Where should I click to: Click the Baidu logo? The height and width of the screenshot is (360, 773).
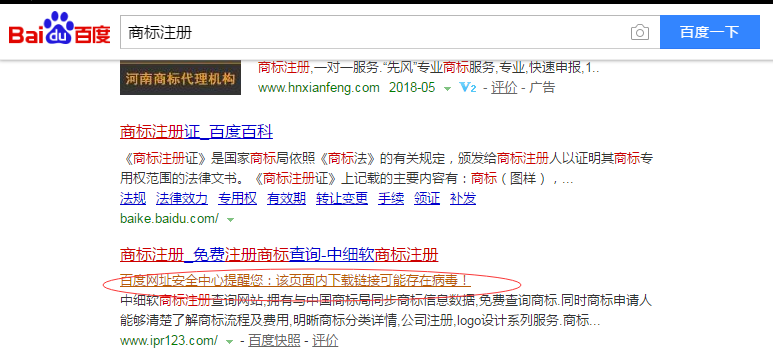59,29
